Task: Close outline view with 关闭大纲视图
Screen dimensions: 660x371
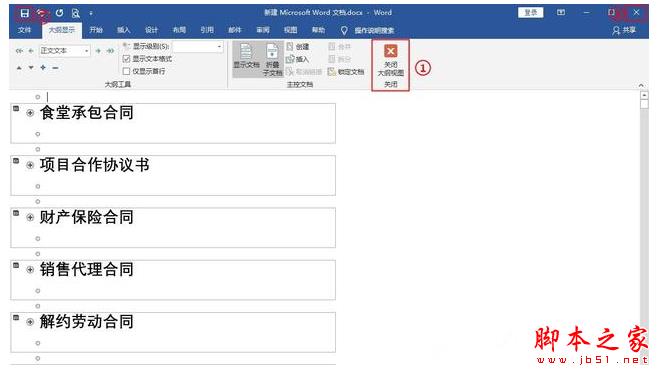Action: tap(391, 61)
